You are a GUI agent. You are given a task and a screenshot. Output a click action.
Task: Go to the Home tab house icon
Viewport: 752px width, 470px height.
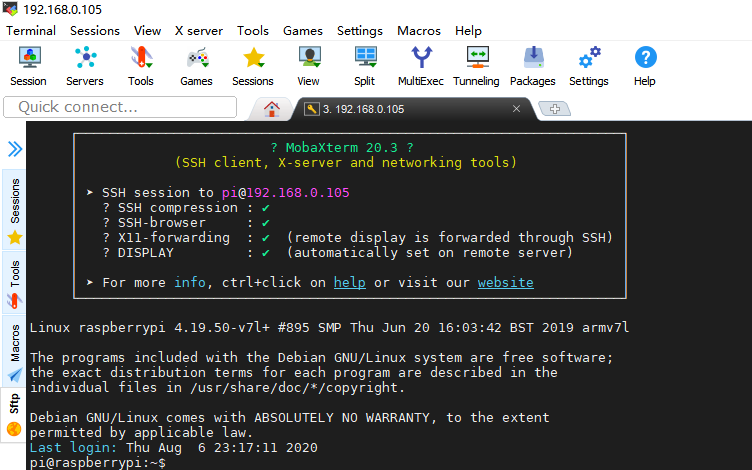tap(271, 109)
